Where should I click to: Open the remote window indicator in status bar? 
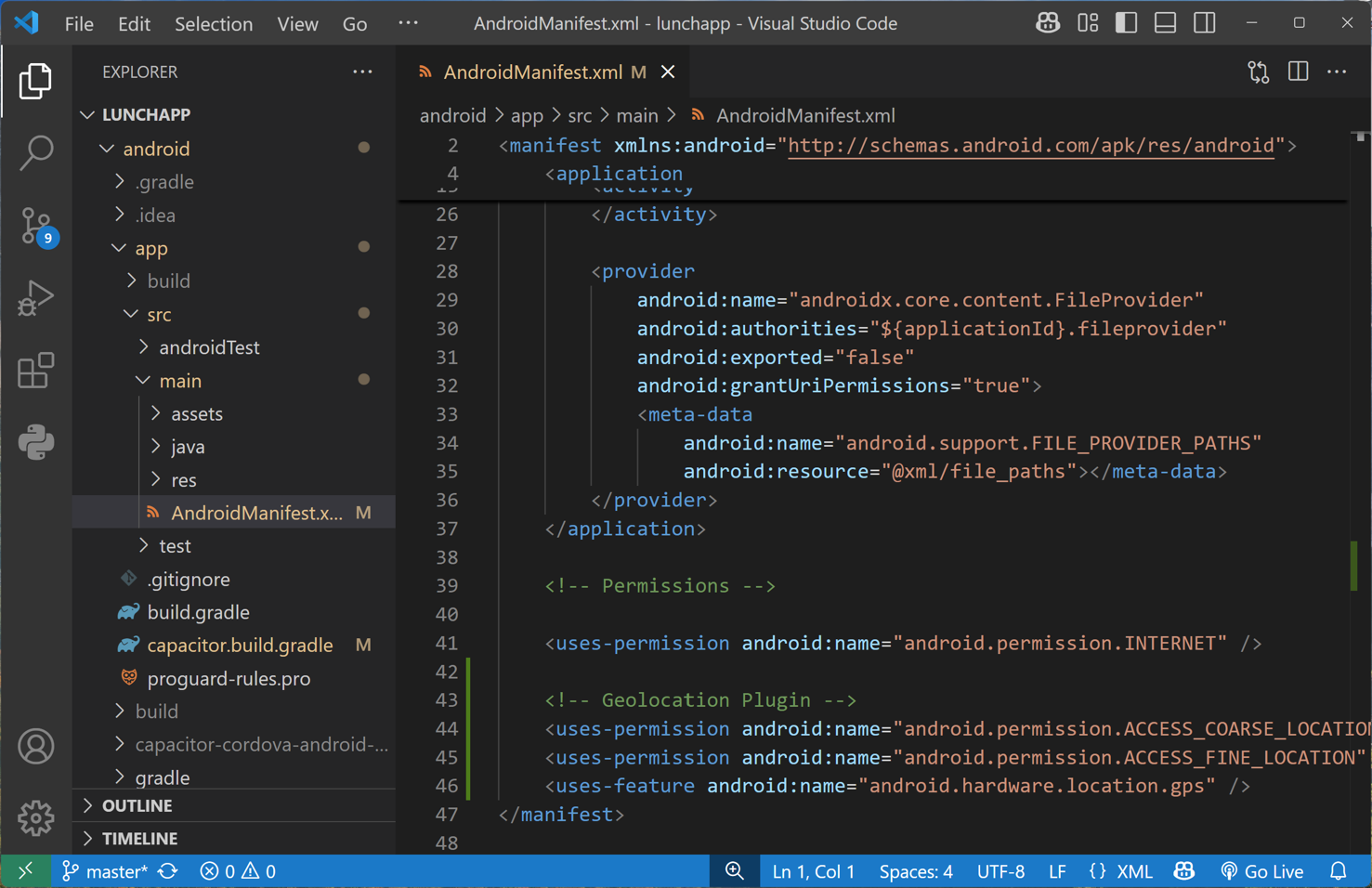[x=25, y=871]
